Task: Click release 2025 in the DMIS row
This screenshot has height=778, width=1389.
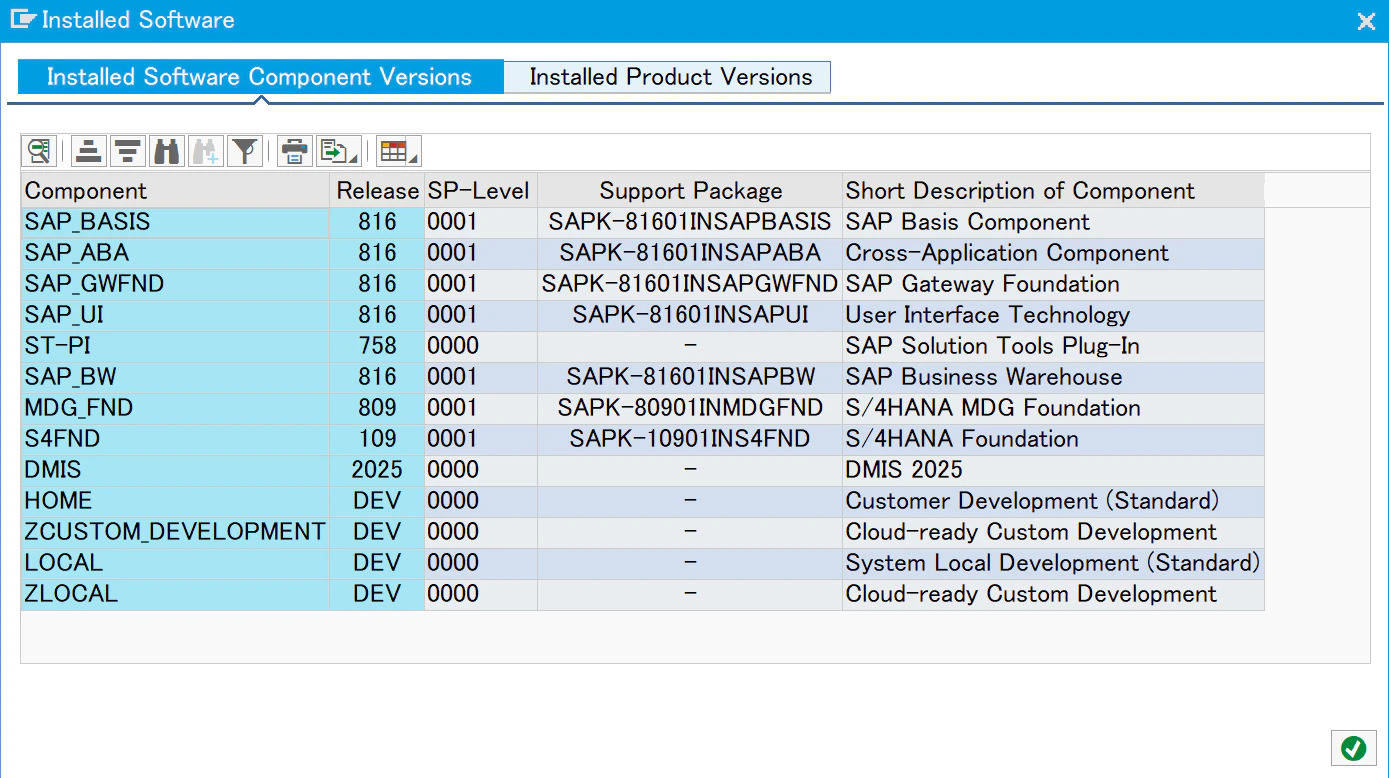Action: point(377,470)
